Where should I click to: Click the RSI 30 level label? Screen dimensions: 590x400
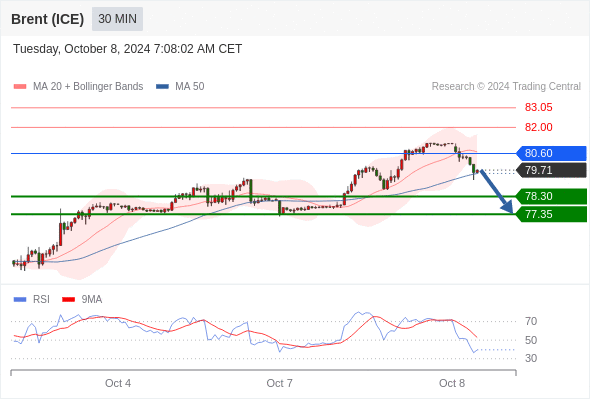(531, 358)
